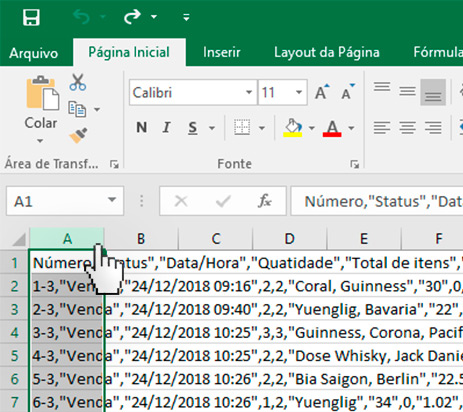Click the Colar paste clipboard icon
463x412 pixels.
point(43,93)
